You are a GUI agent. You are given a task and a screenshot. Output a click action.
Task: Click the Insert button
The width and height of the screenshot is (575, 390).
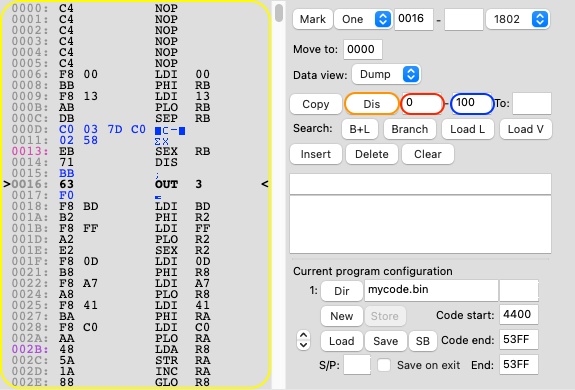[316, 154]
